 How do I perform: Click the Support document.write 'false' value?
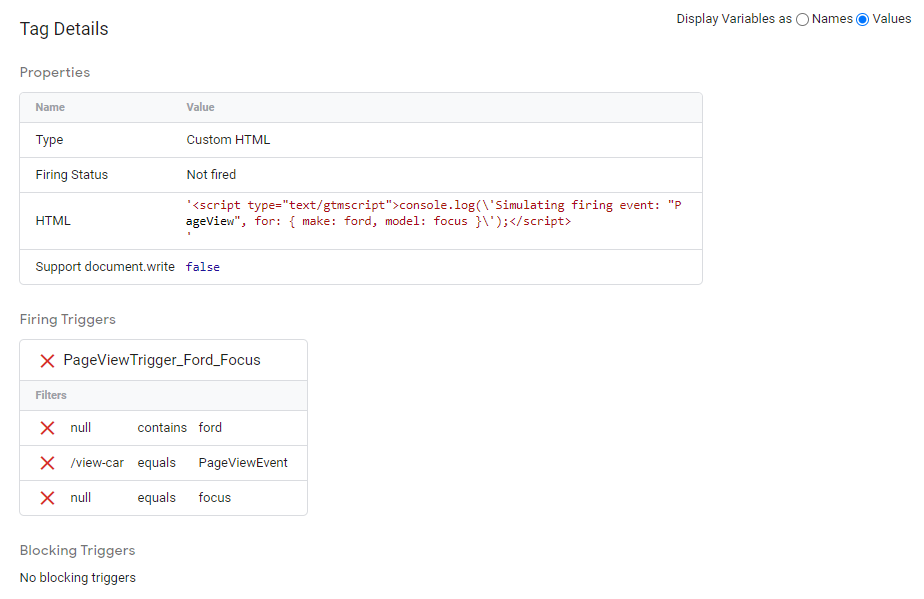(x=203, y=267)
